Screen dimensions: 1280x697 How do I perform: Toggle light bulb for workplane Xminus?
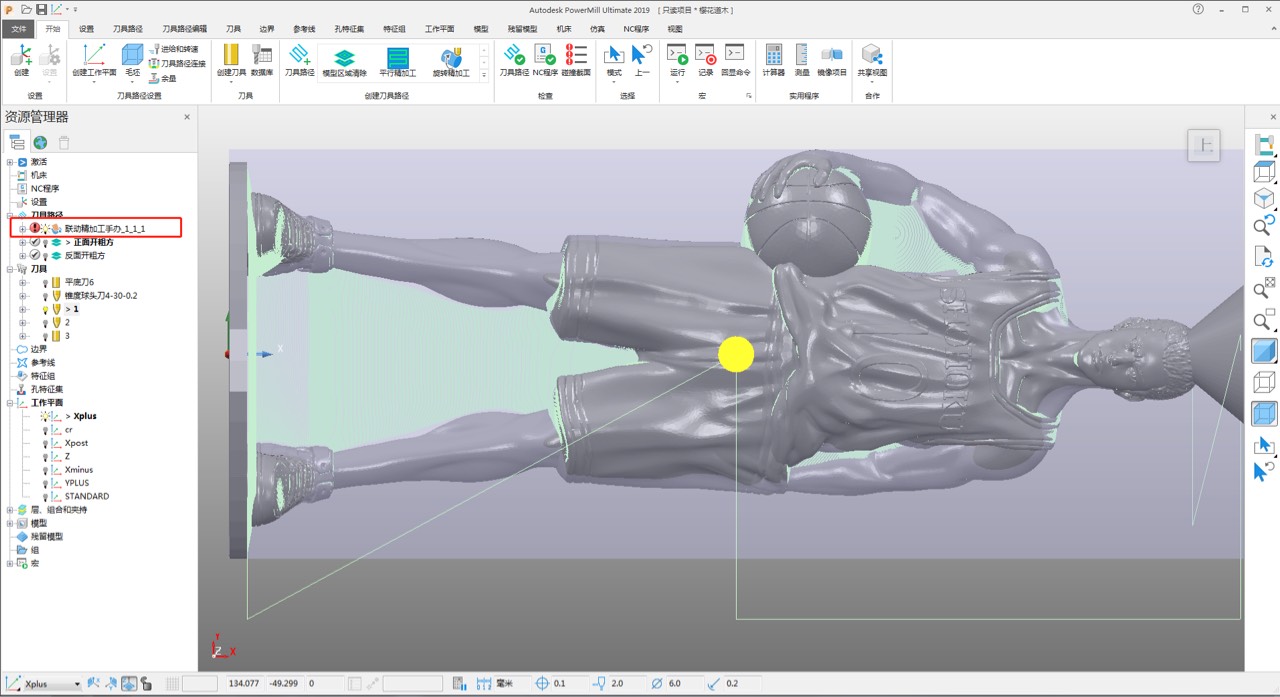tap(45, 470)
